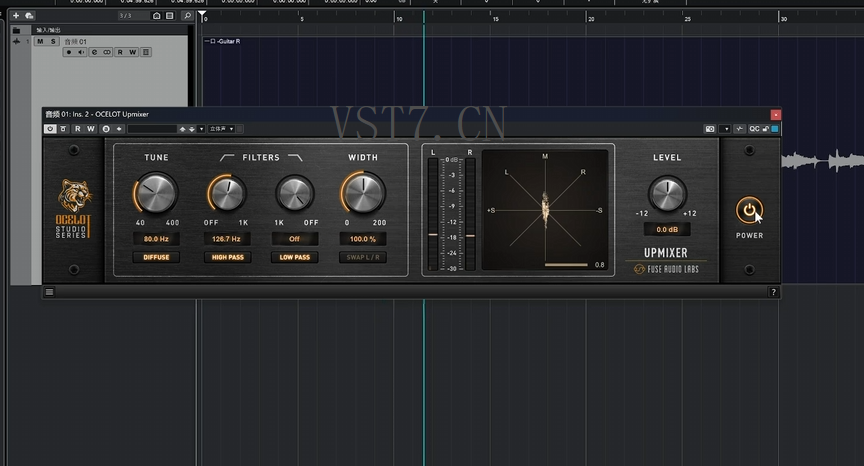Click the A/B compare icon in plugin header
864x466 pixels.
point(106,129)
